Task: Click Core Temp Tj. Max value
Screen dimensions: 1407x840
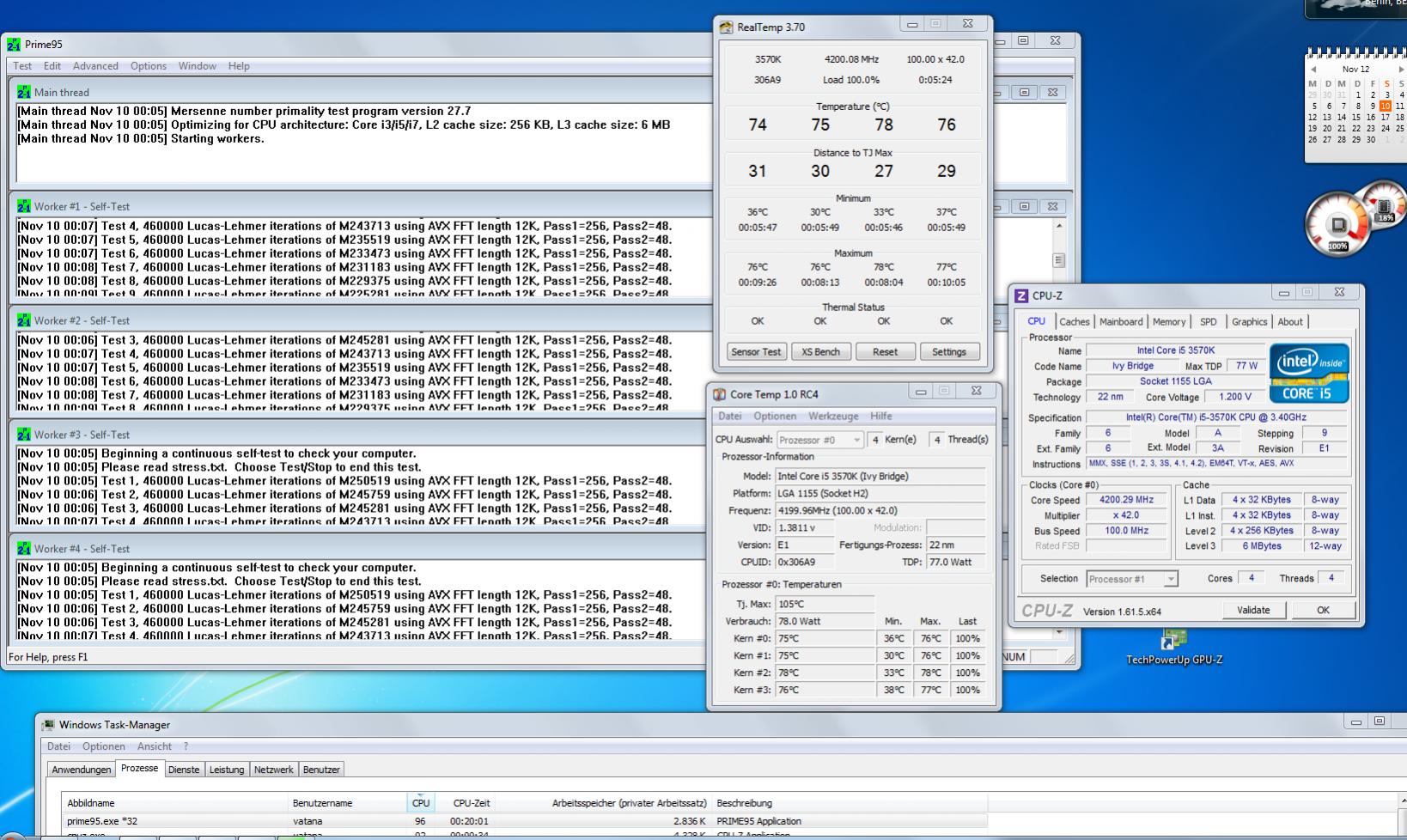Action: (x=825, y=605)
